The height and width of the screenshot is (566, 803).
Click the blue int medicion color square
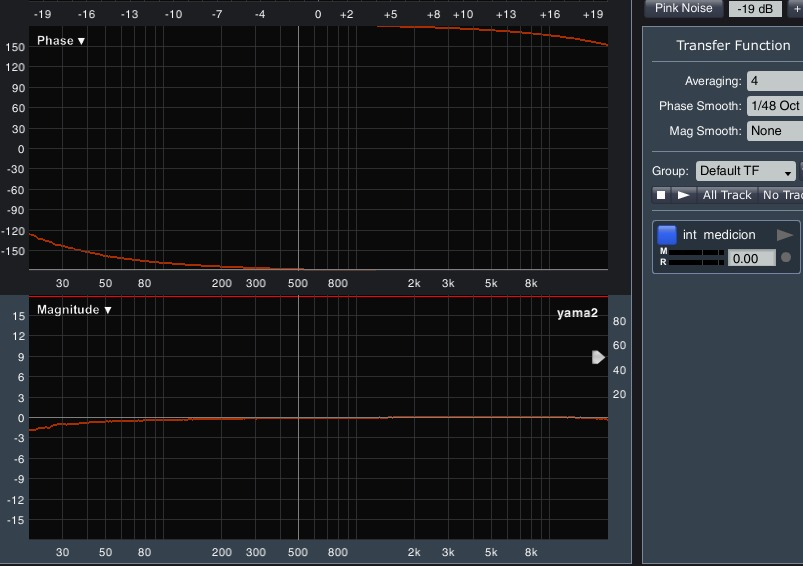tap(667, 235)
